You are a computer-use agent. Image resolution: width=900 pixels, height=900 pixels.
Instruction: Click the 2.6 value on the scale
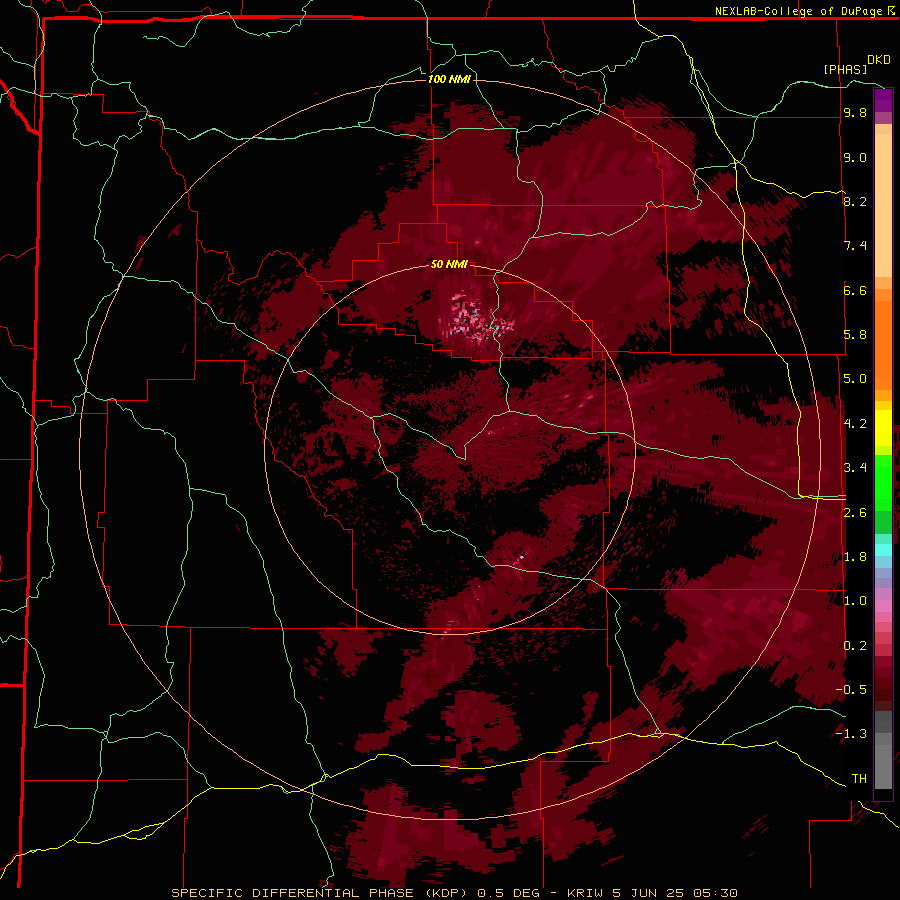[x=855, y=513]
